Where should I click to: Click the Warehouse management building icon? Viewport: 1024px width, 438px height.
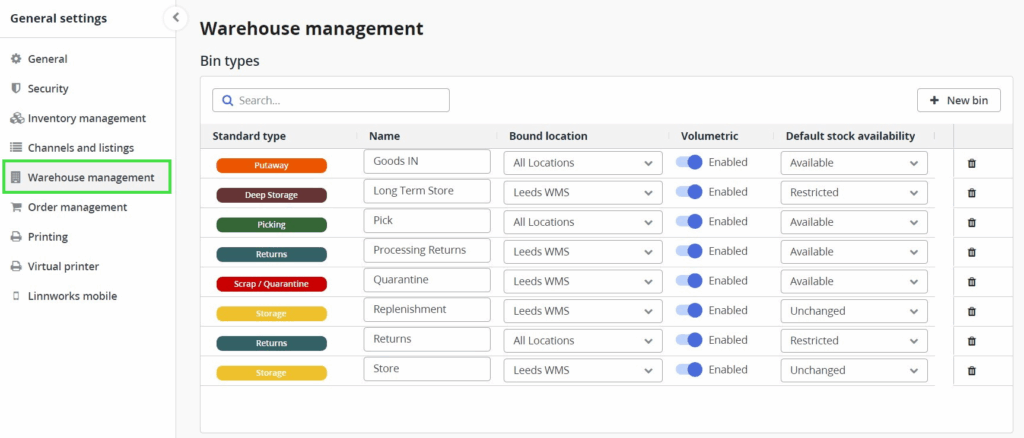[16, 177]
